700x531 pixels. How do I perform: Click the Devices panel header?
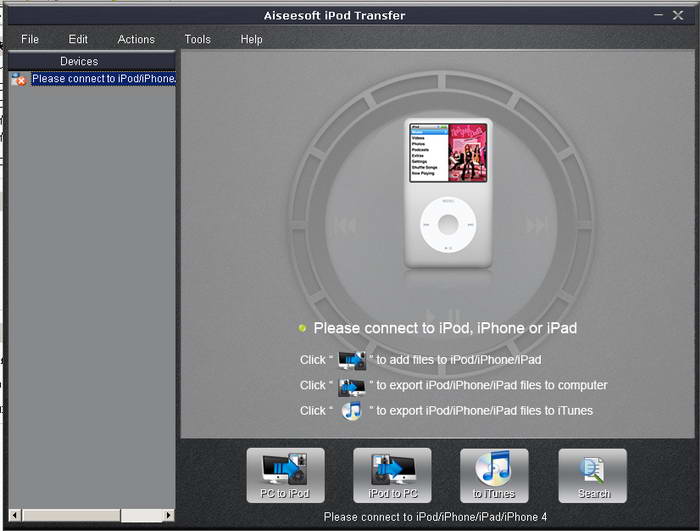point(79,62)
